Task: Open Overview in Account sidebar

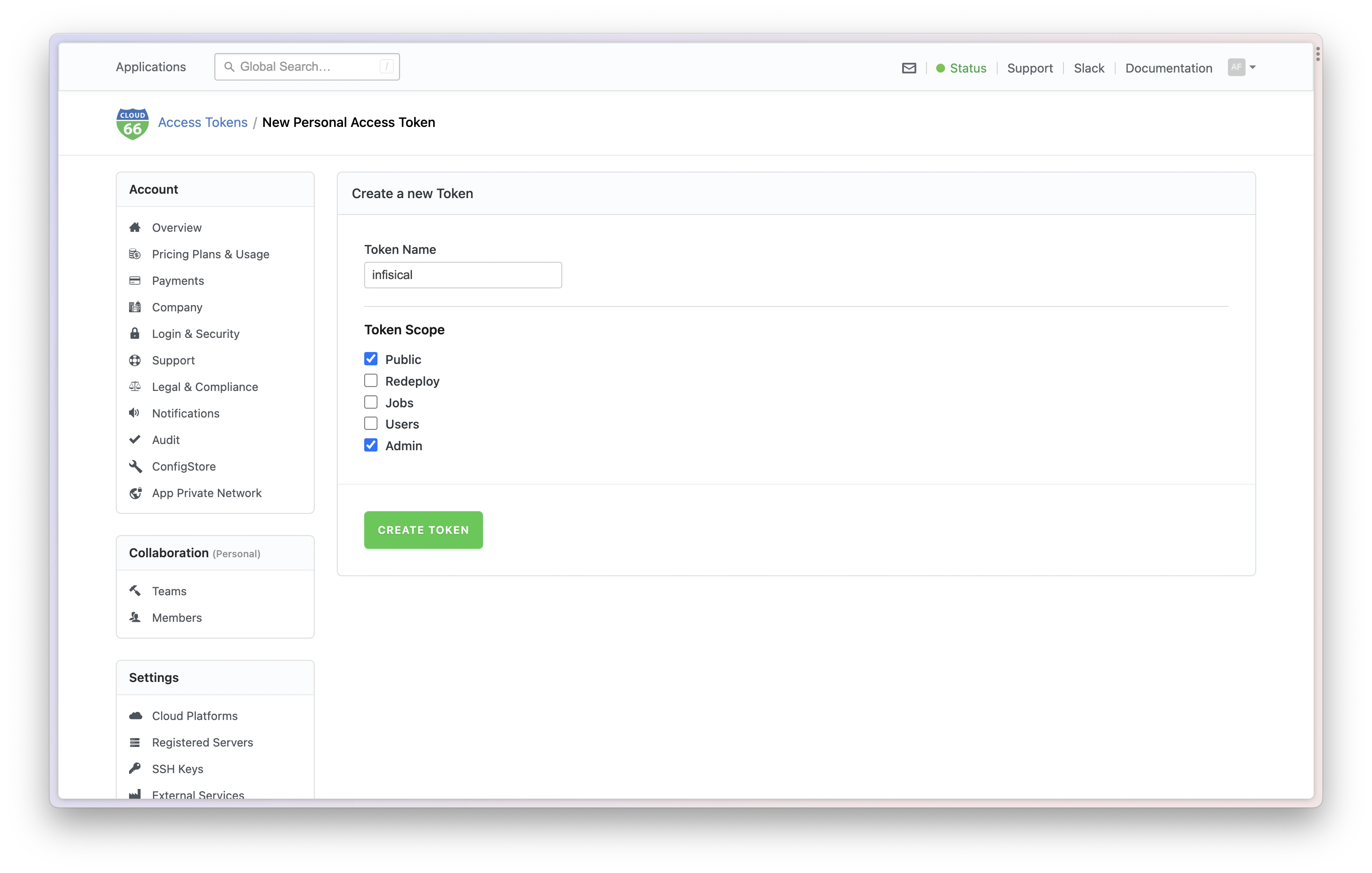Action: pyautogui.click(x=177, y=227)
